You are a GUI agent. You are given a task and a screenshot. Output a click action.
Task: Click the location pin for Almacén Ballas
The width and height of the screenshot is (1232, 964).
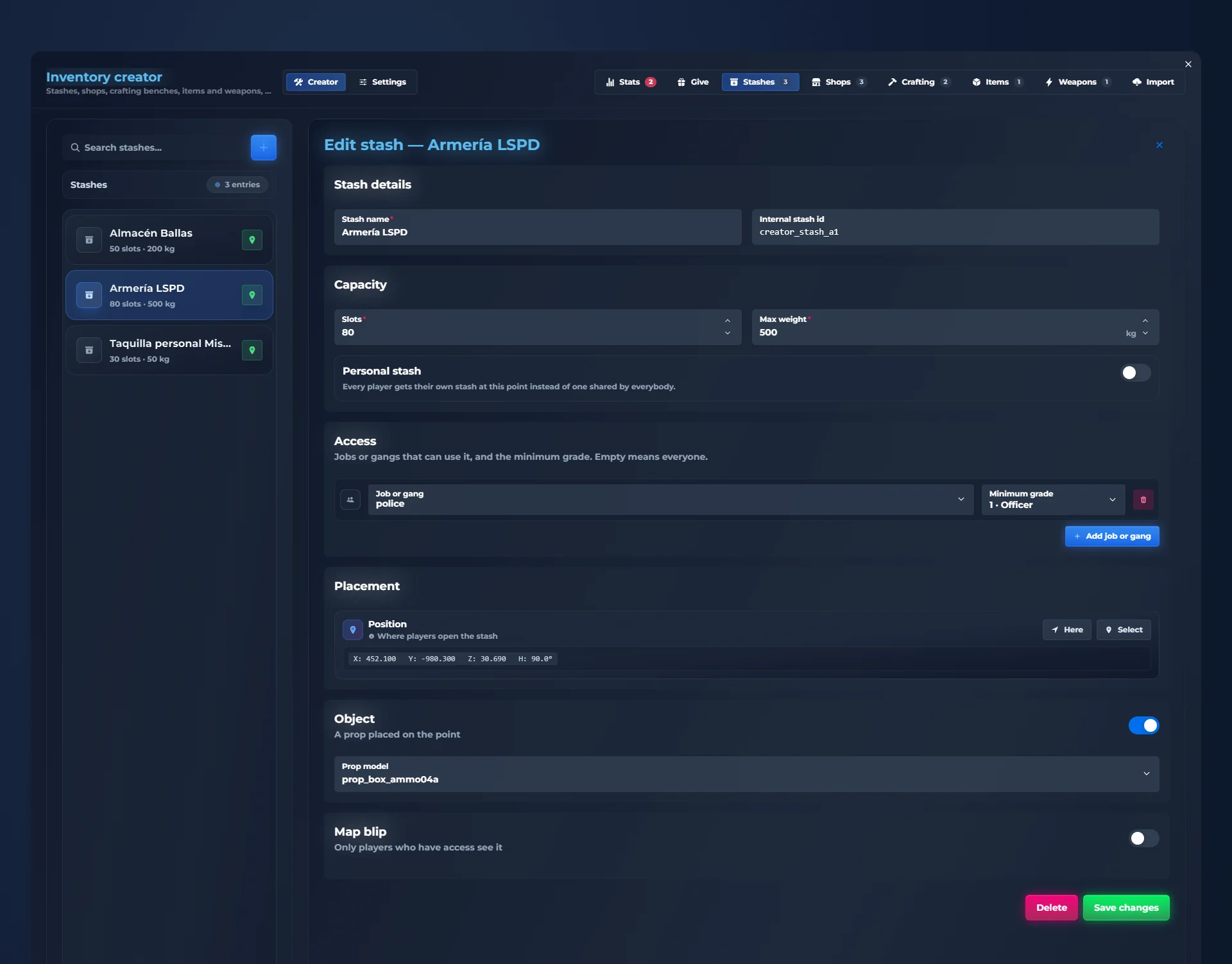(x=252, y=240)
